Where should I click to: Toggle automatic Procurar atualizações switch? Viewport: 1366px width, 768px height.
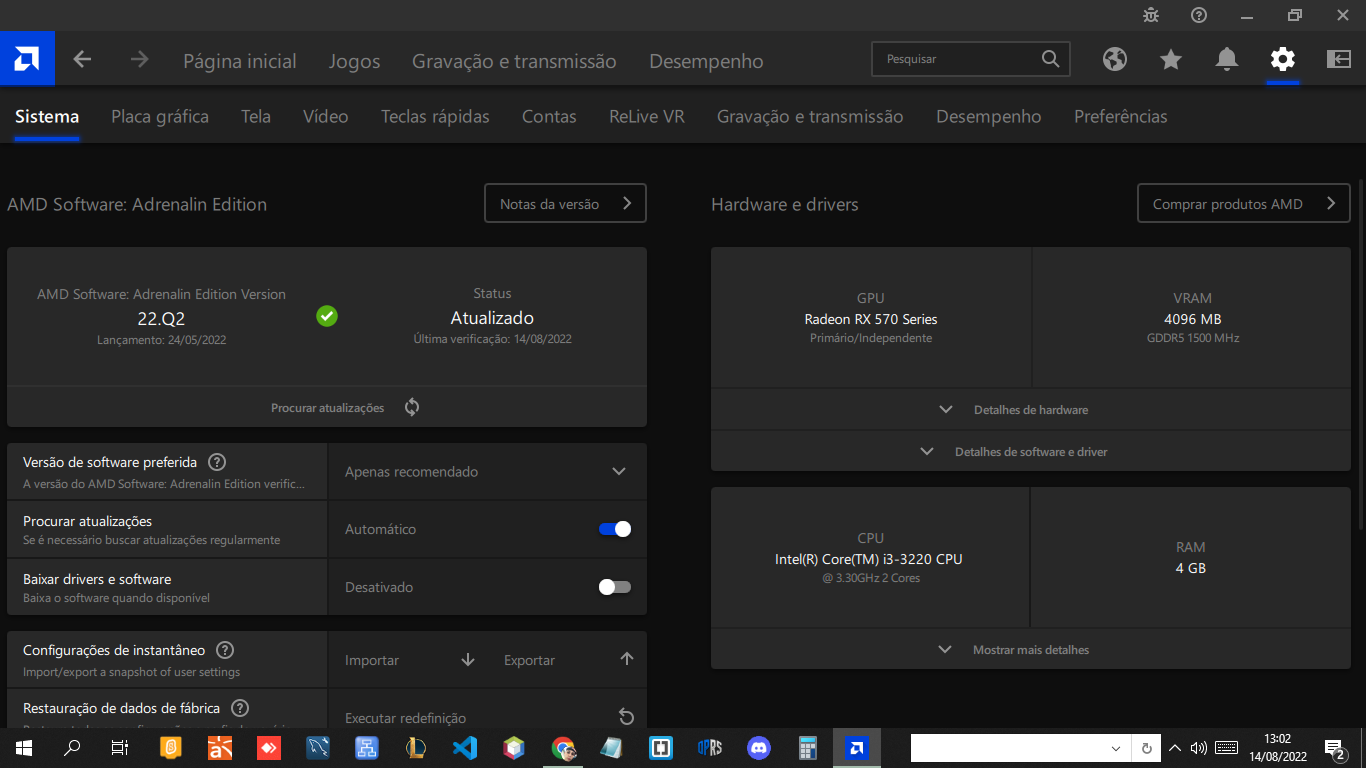[x=615, y=529]
